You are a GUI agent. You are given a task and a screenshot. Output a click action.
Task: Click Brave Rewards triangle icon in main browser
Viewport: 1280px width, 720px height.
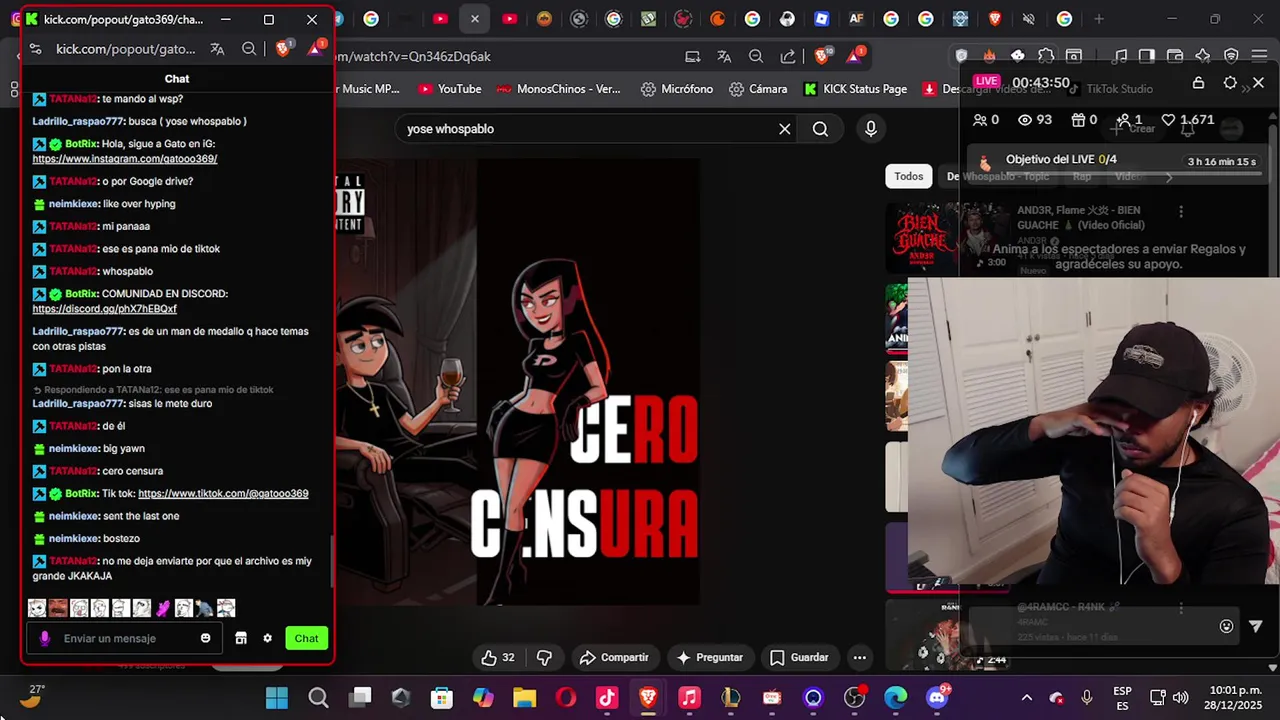855,57
